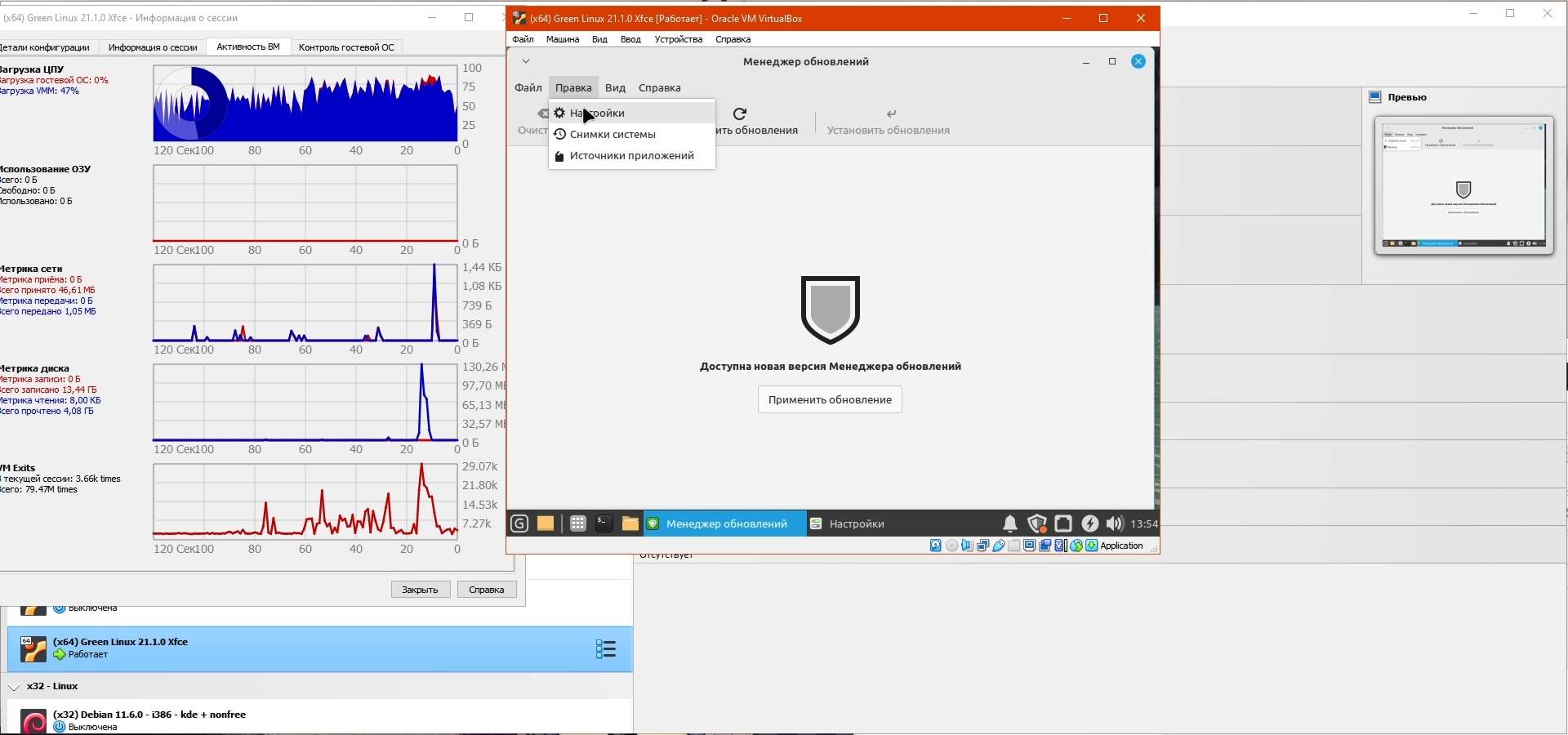Open the file manager folder icon in guest panel
Viewport: 1568px width, 735px height.
point(630,524)
